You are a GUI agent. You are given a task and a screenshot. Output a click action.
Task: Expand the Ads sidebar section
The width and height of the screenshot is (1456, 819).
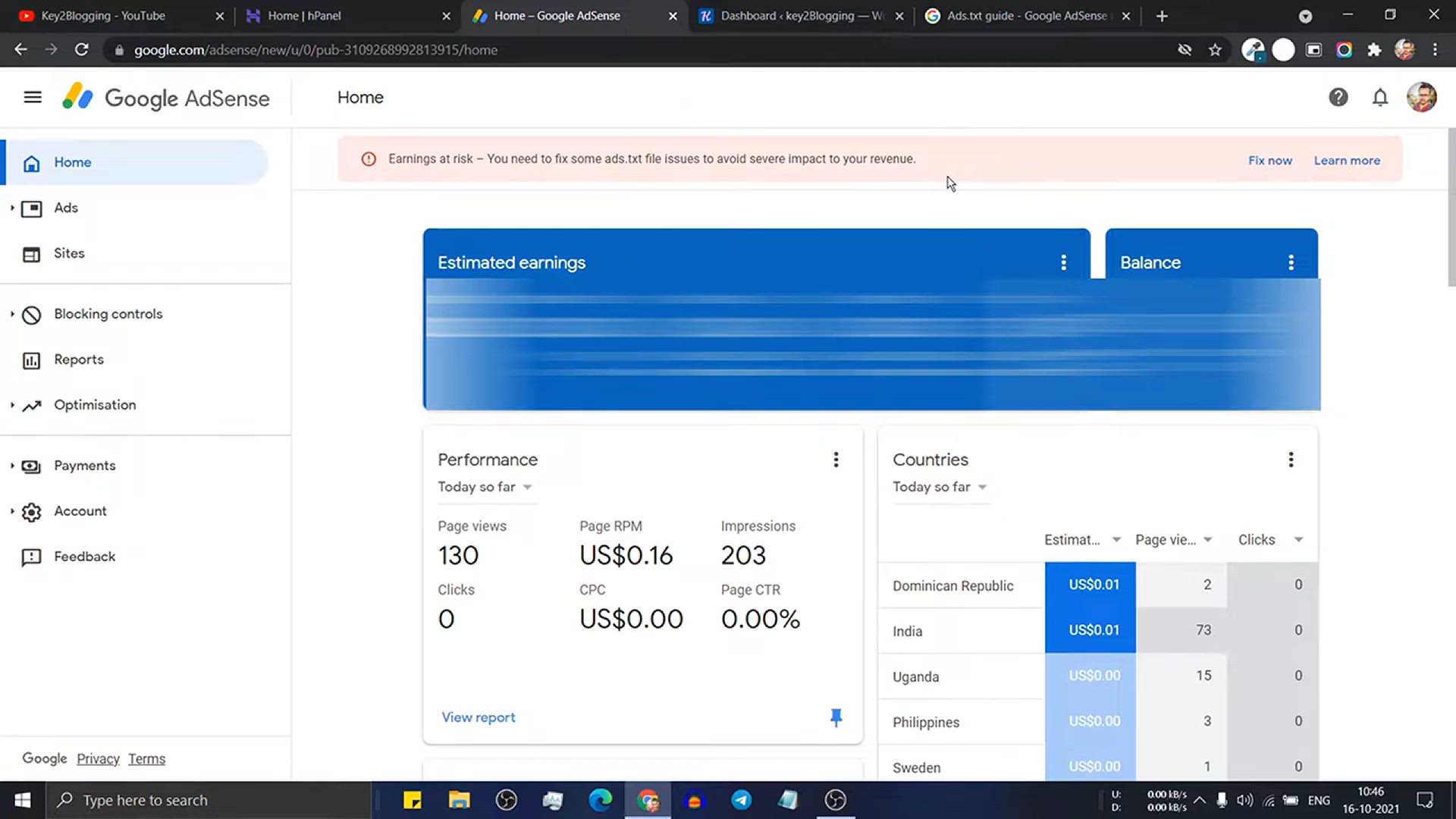click(12, 208)
